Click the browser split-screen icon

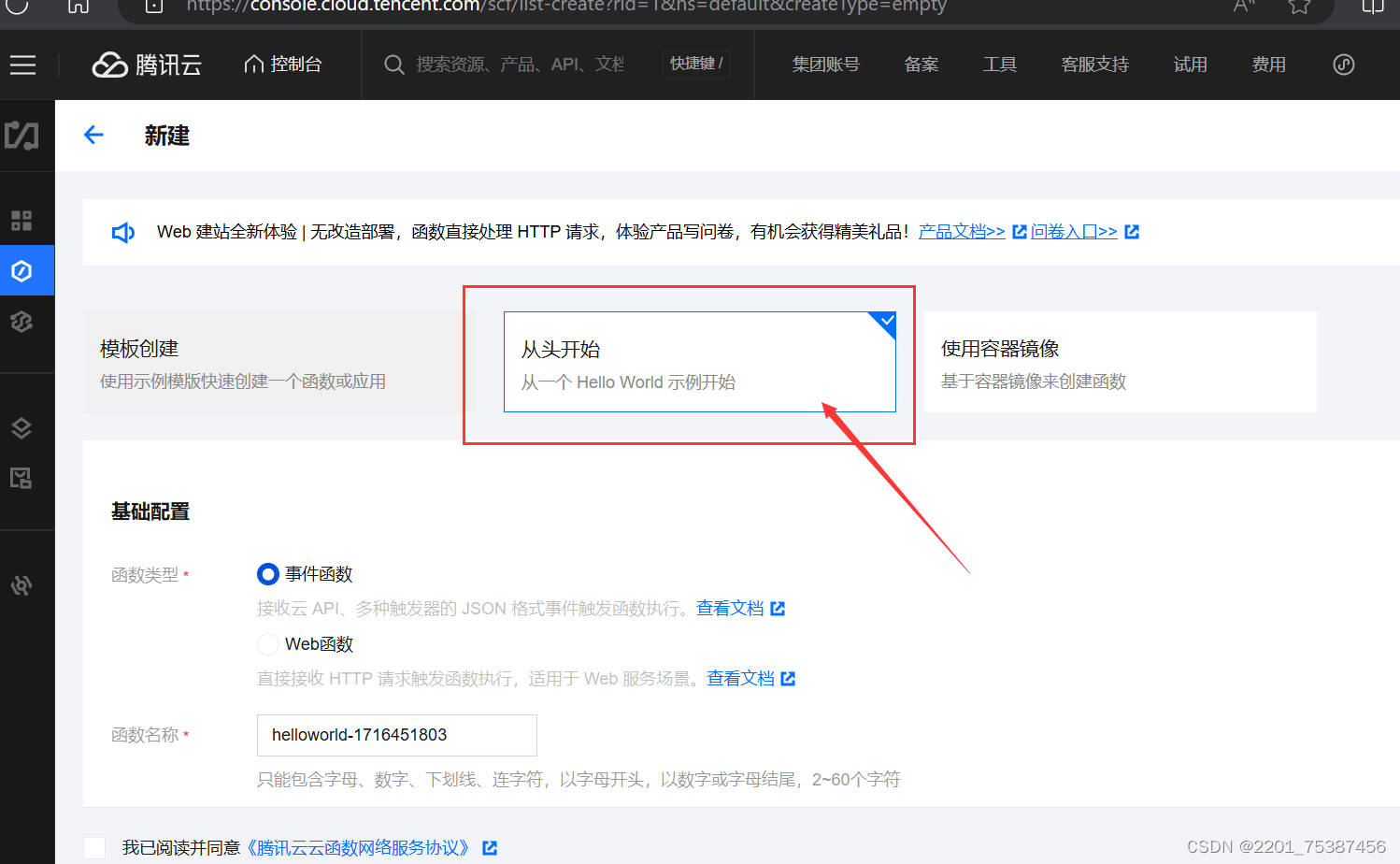click(1373, 7)
